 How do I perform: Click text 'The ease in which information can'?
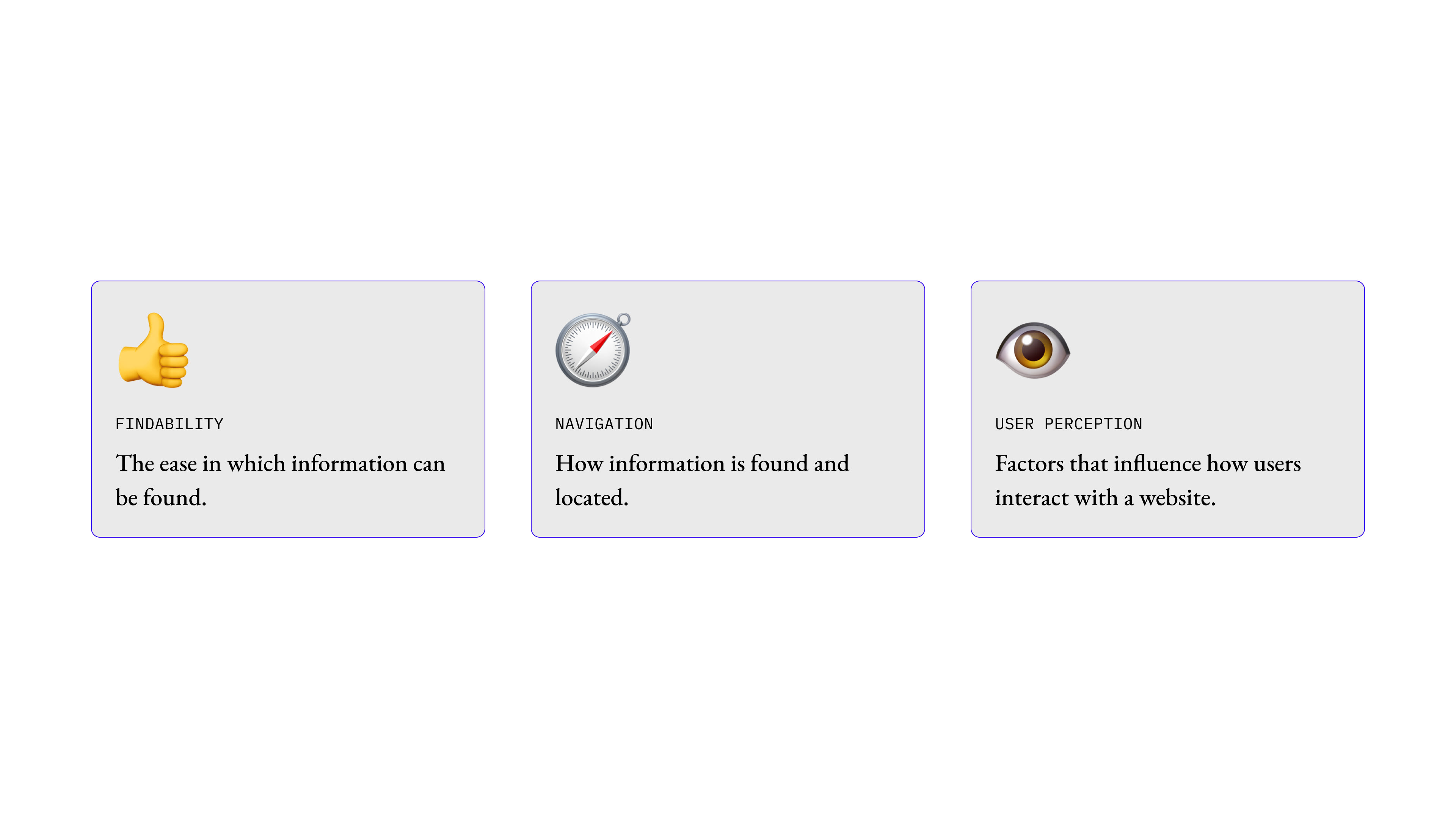point(280,463)
